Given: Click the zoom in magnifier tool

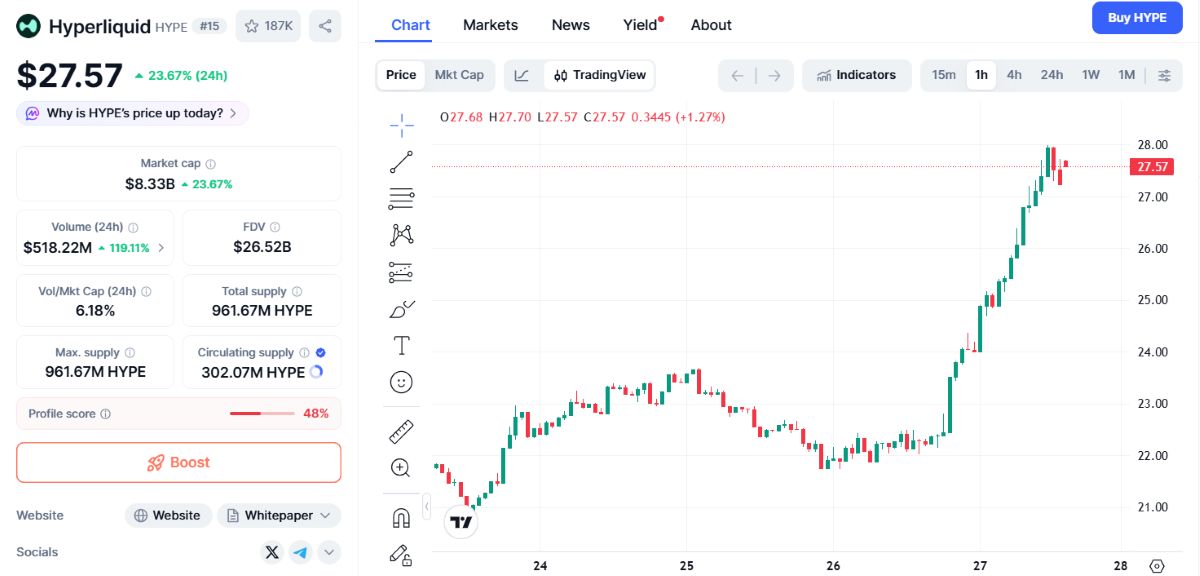Looking at the screenshot, I should click(401, 468).
